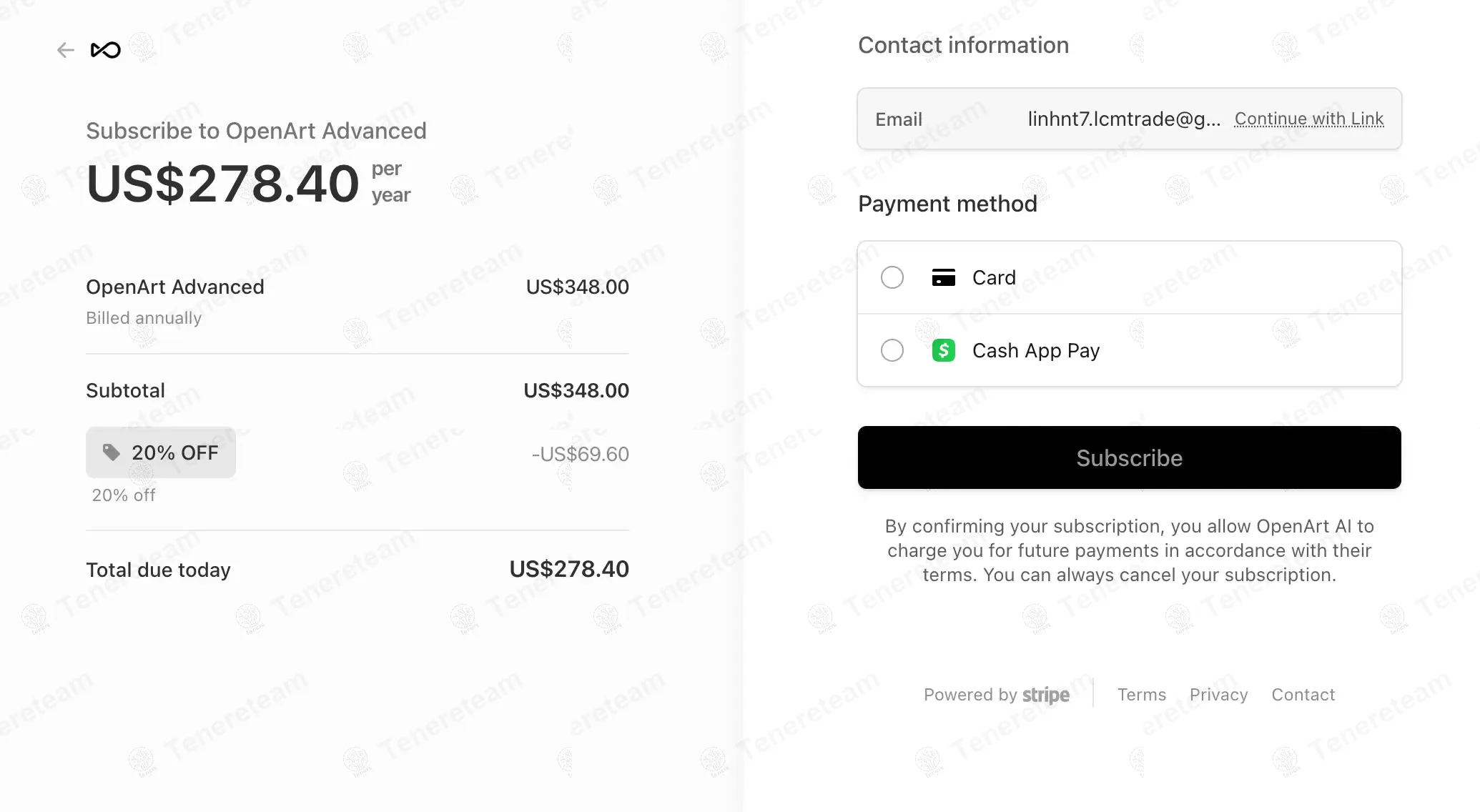Image resolution: width=1480 pixels, height=812 pixels.
Task: Select the Cash App Pay radio button
Action: coord(892,350)
